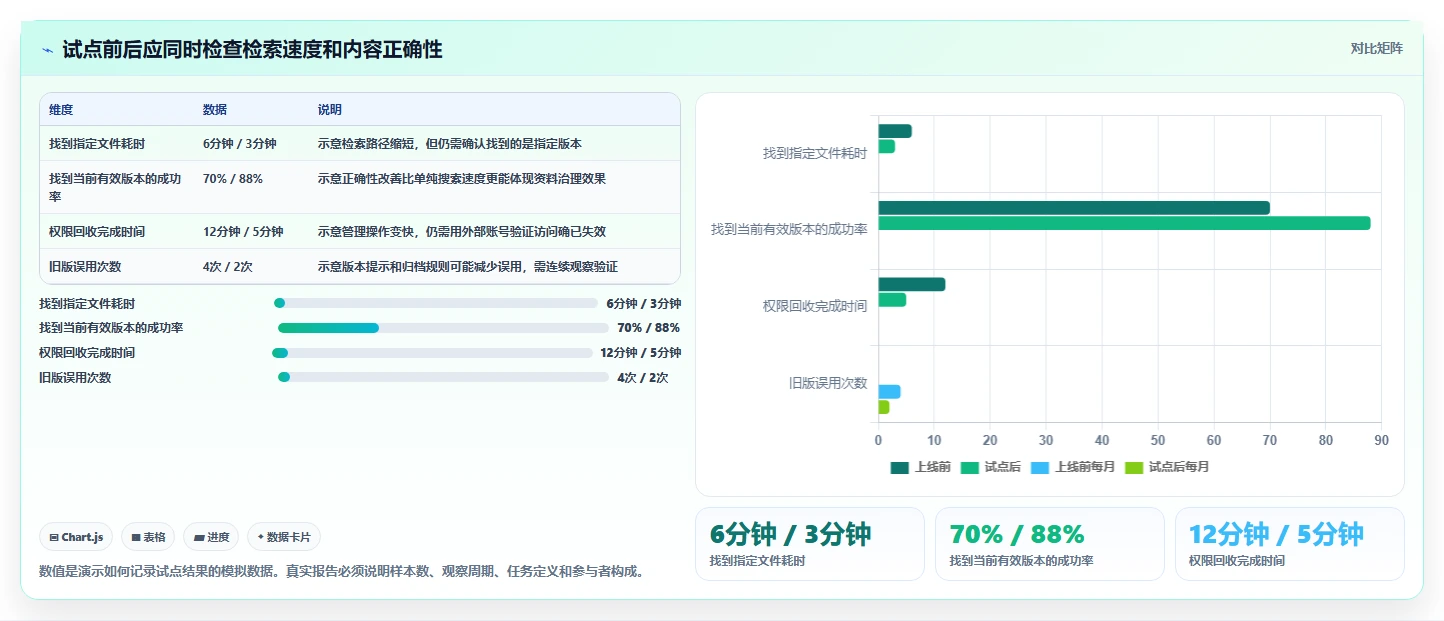Click table cell 70% / 88%
The height and width of the screenshot is (621, 1444).
pyautogui.click(x=233, y=179)
